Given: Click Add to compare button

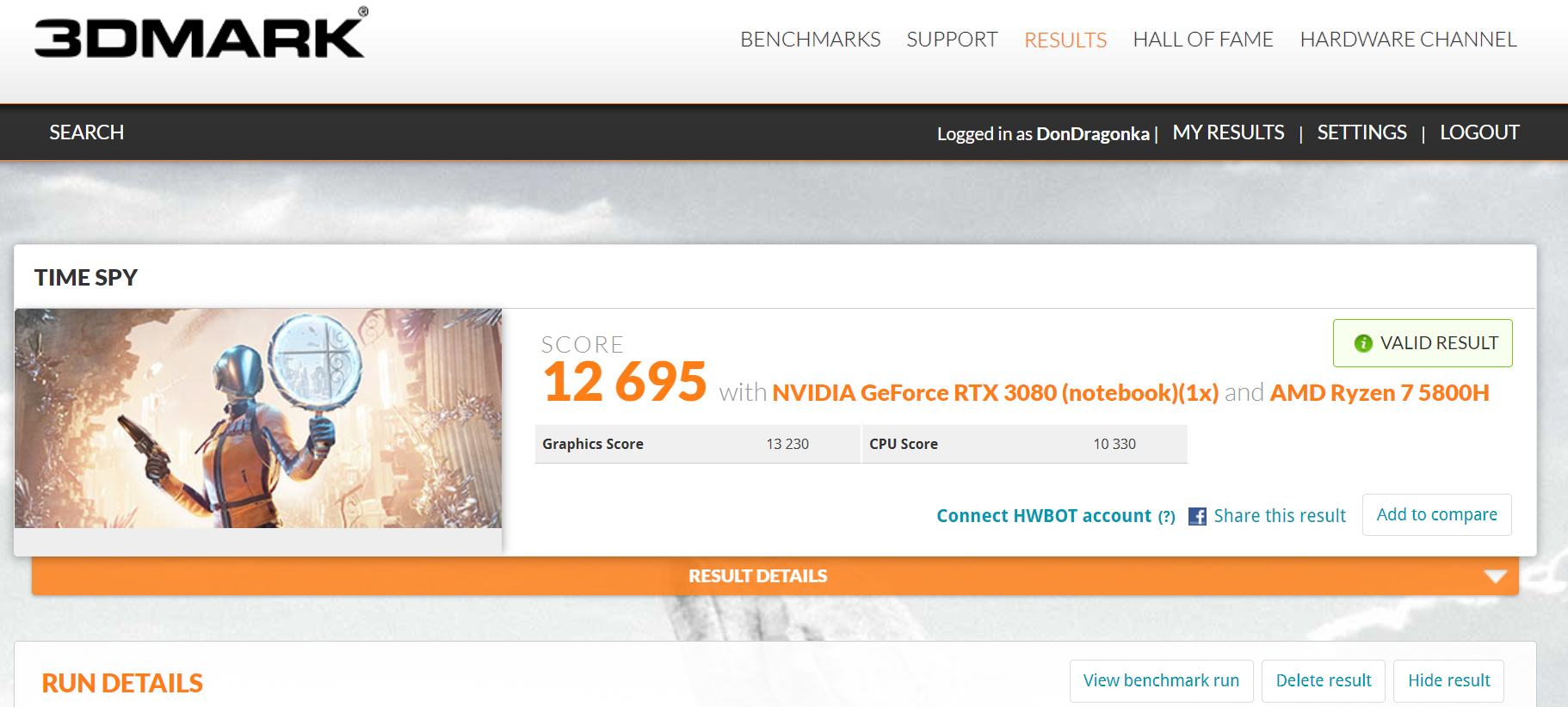Looking at the screenshot, I should (1436, 514).
